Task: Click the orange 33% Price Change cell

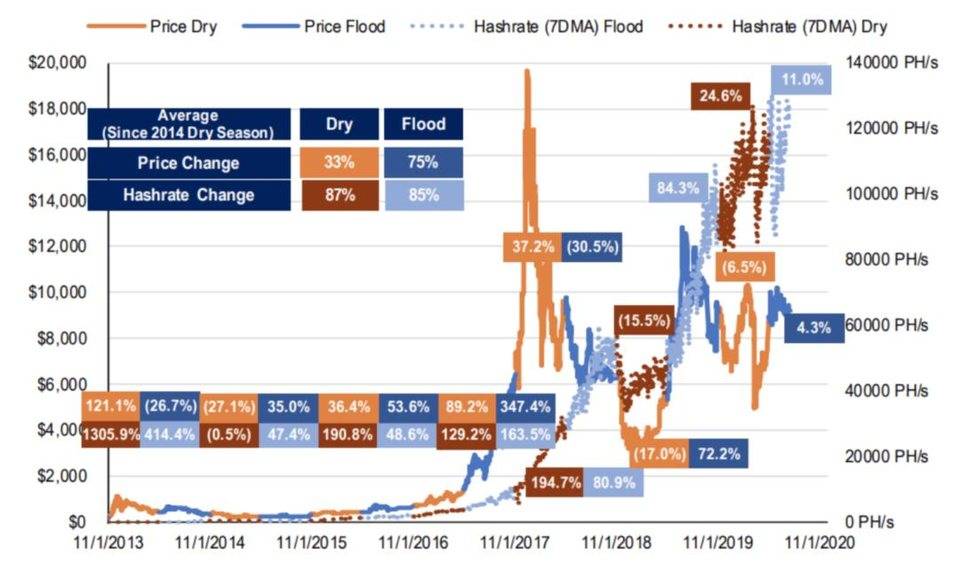Action: click(x=339, y=162)
